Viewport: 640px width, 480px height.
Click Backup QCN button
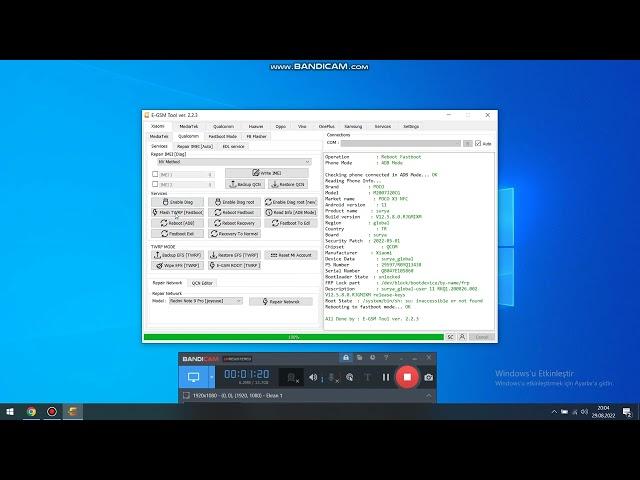pos(245,184)
